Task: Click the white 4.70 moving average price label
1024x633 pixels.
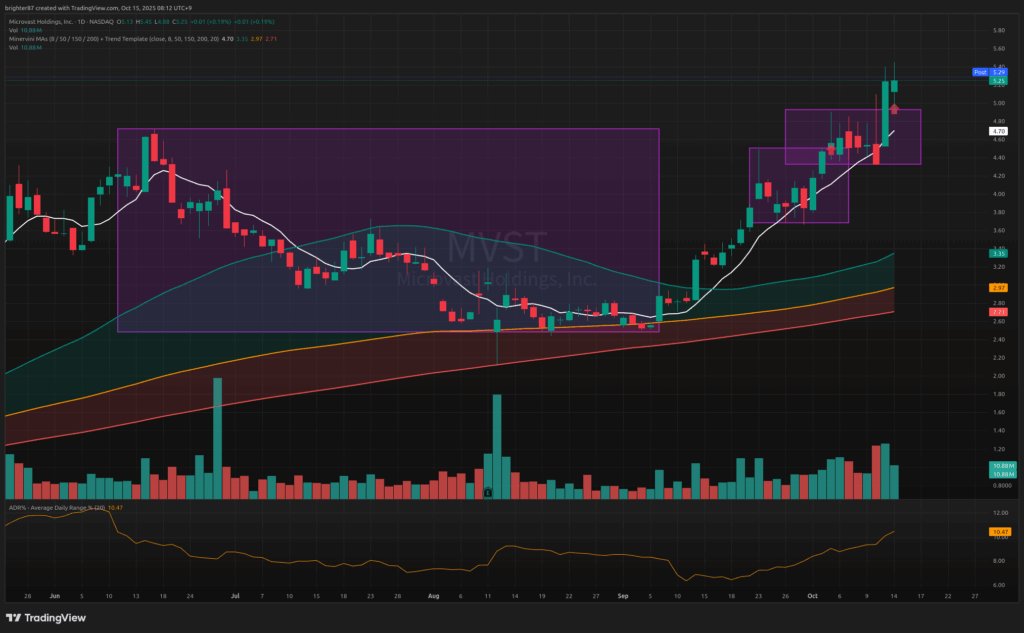Action: (997, 131)
